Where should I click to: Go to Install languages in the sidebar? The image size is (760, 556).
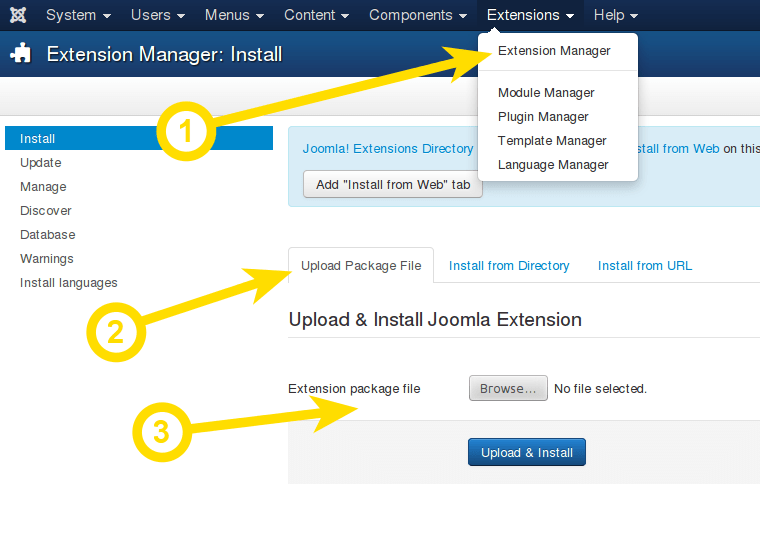click(68, 283)
